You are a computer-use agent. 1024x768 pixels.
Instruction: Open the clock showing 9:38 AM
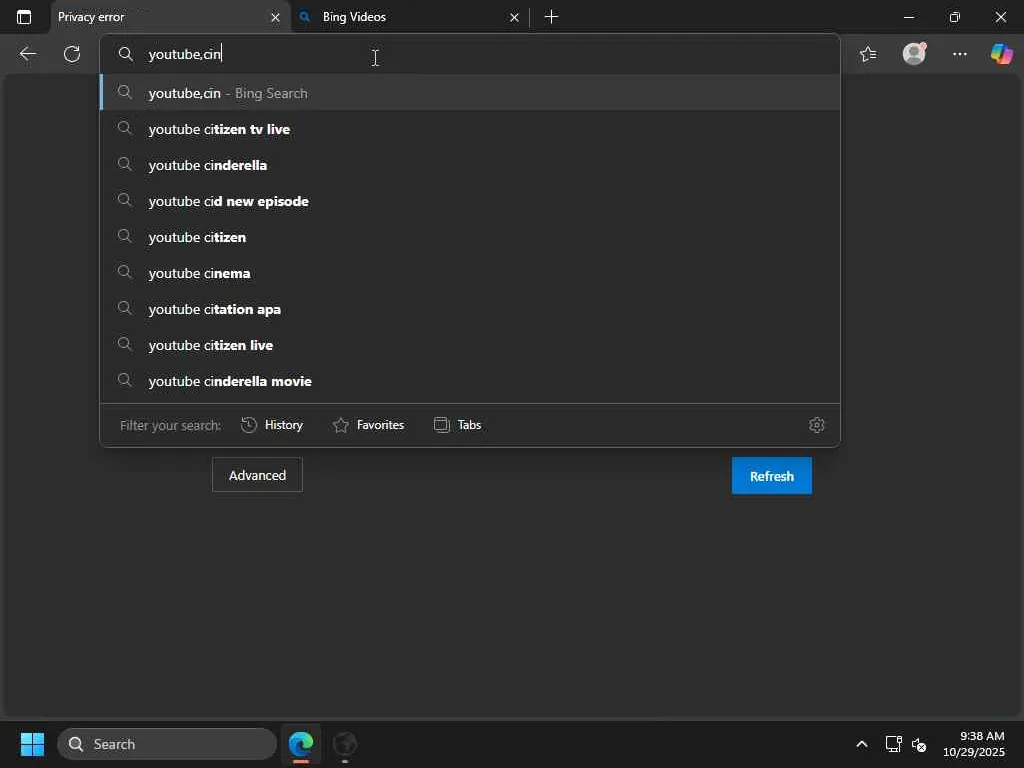(x=974, y=744)
